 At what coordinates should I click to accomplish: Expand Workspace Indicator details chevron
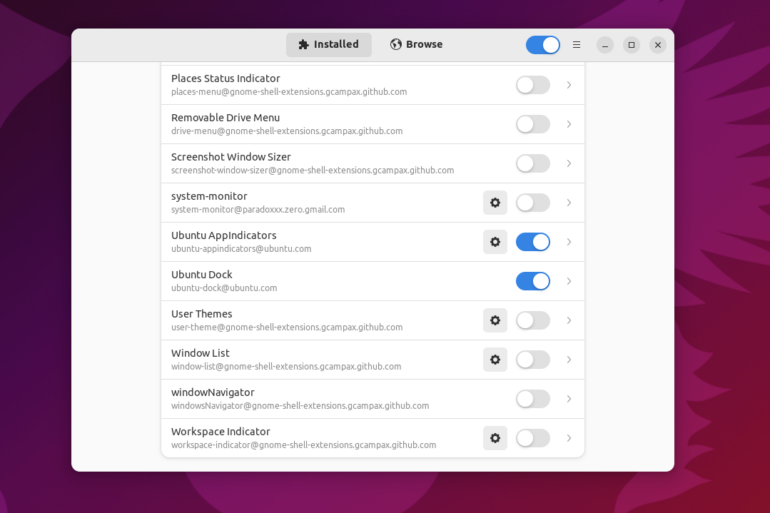(569, 438)
